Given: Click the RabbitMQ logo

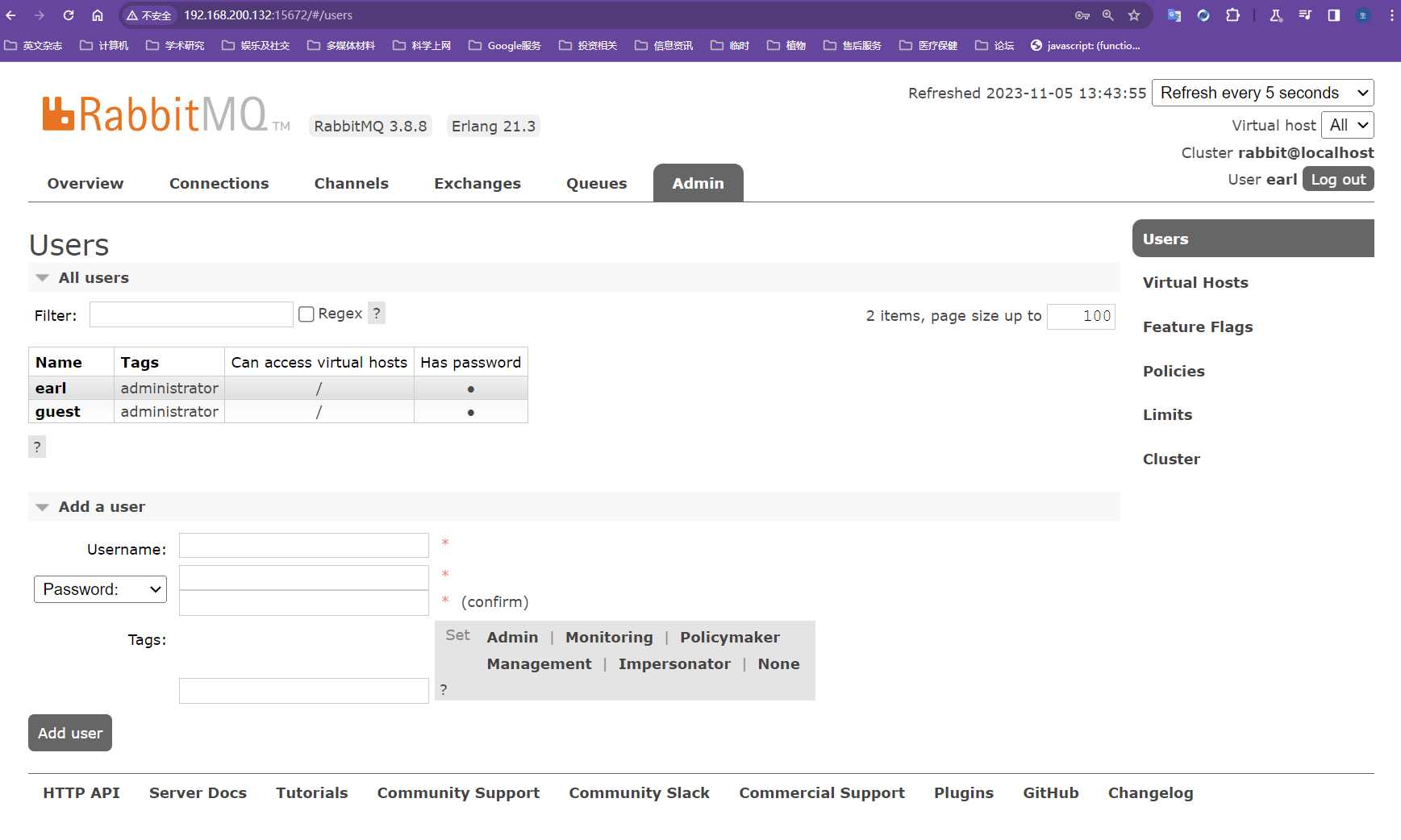Looking at the screenshot, I should coord(154,114).
